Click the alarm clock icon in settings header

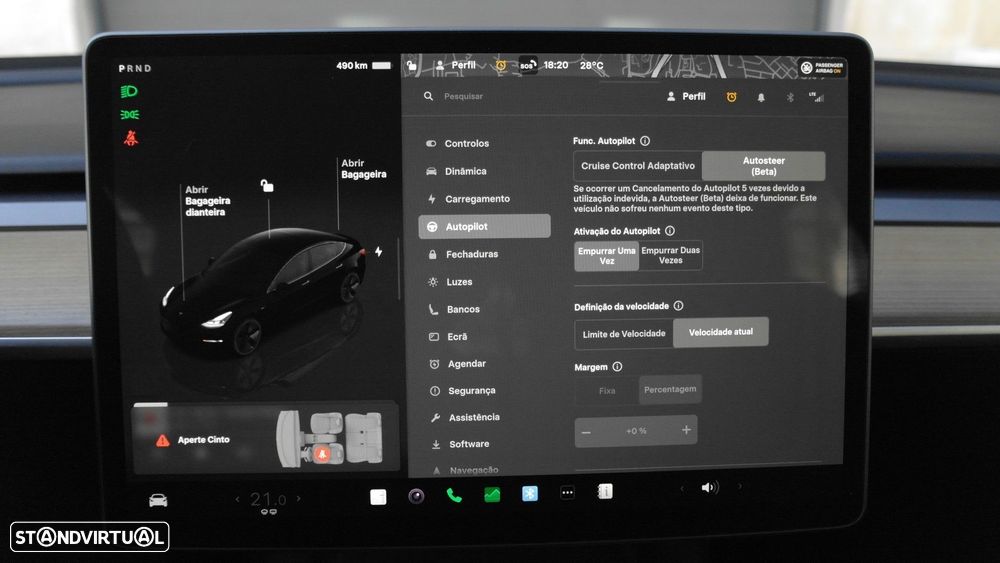(x=732, y=97)
